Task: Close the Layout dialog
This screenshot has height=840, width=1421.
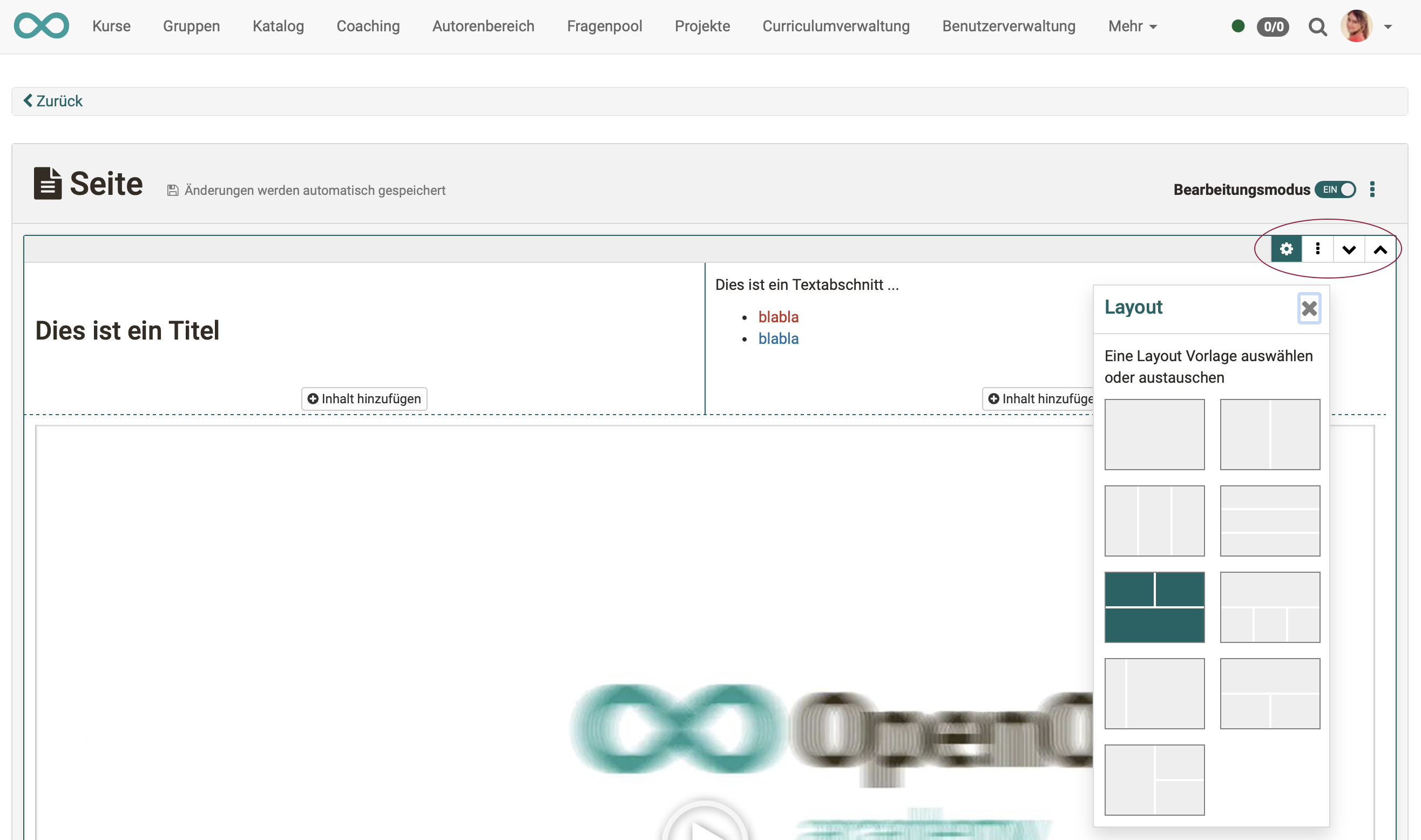Action: pos(1309,308)
